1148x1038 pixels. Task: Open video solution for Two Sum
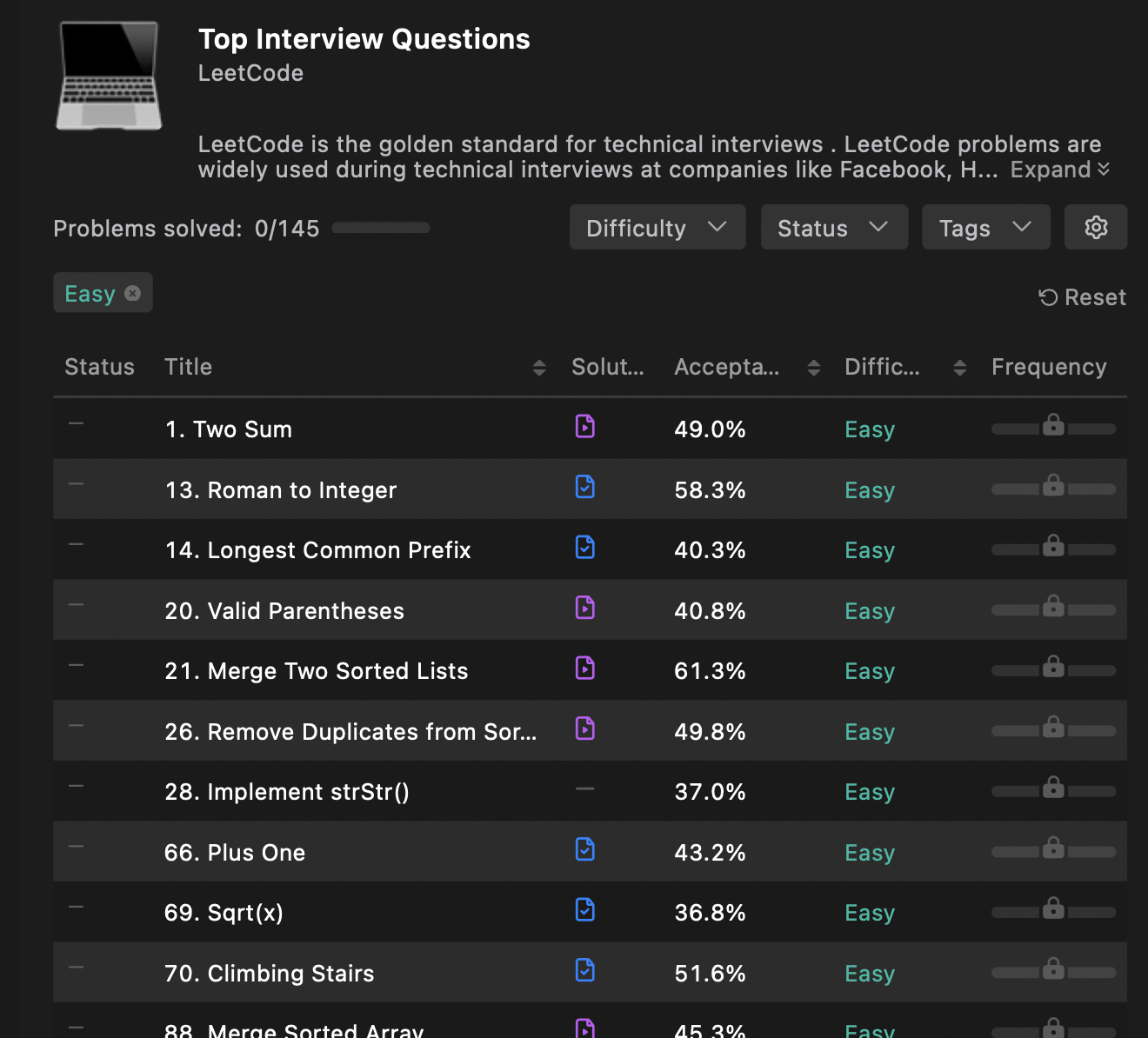(x=584, y=426)
